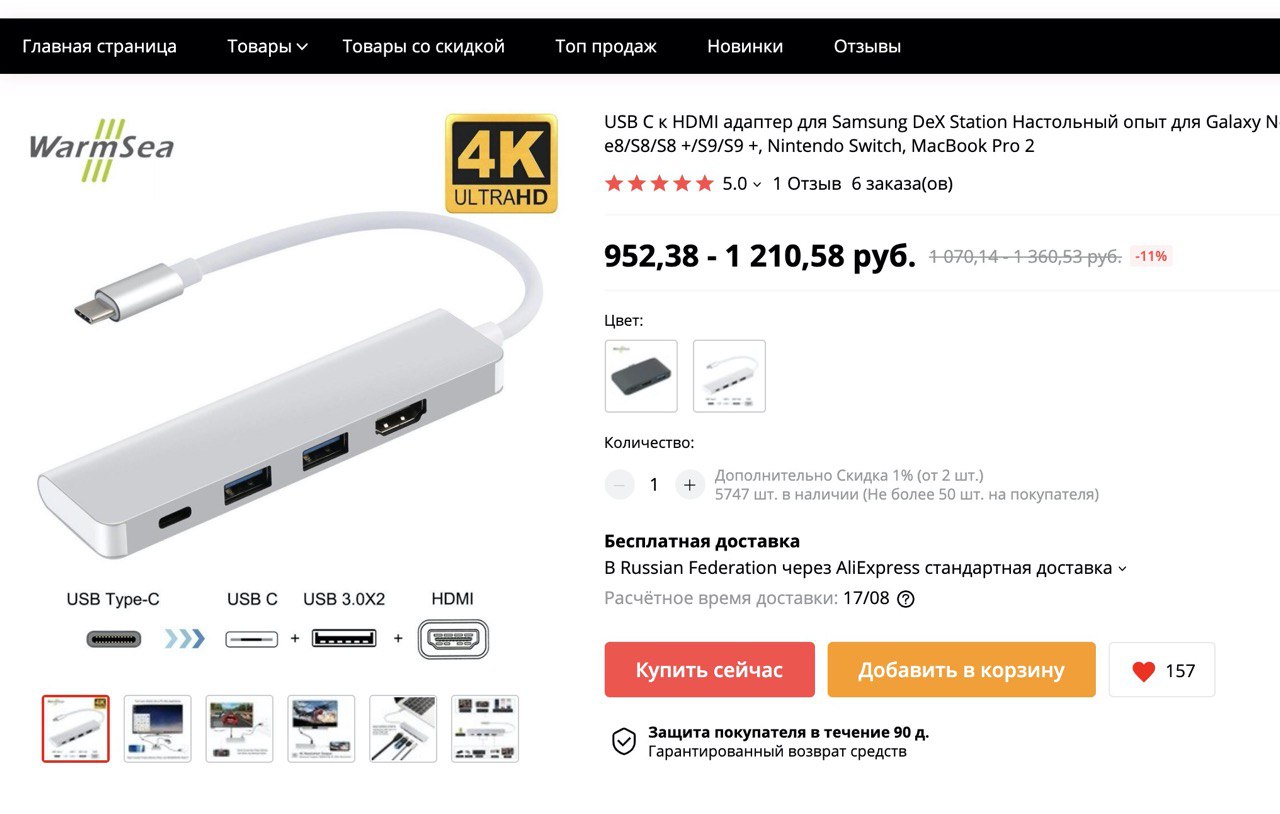Decrease quantity with the minus button
This screenshot has height=814, width=1280.
pos(620,485)
